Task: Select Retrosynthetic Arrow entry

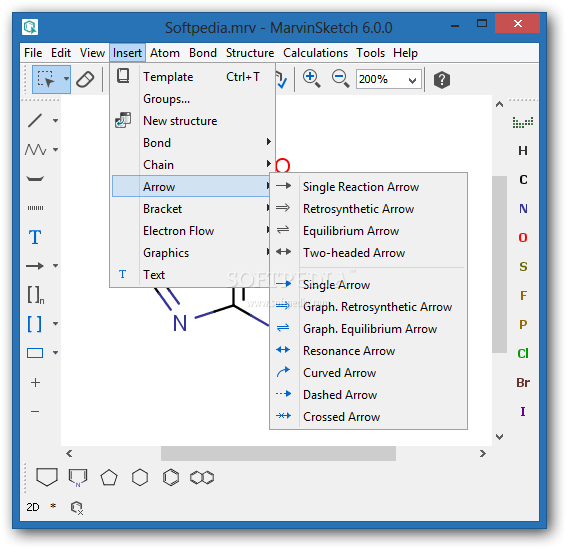Action: [x=368, y=209]
